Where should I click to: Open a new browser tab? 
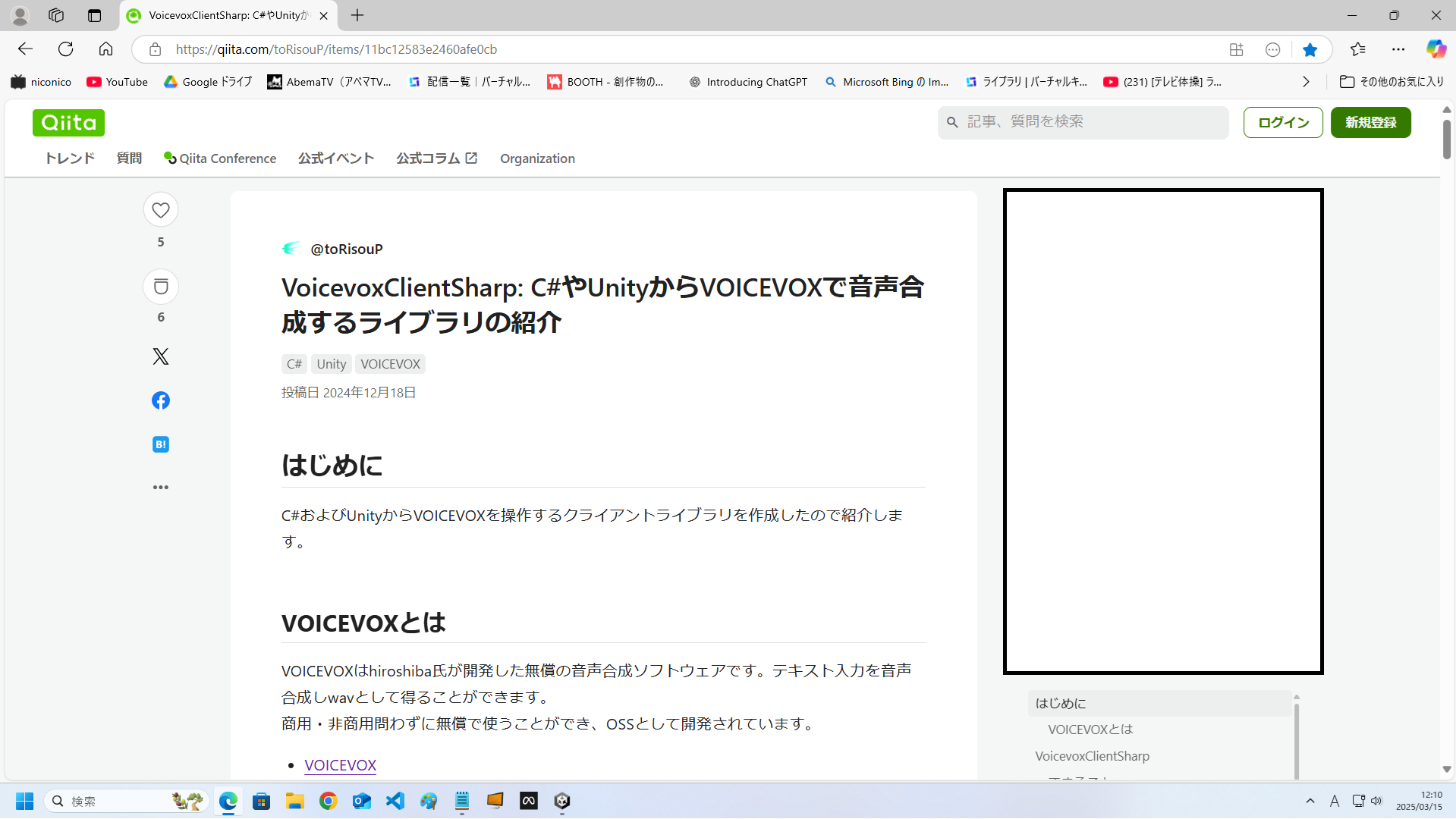pos(357,15)
